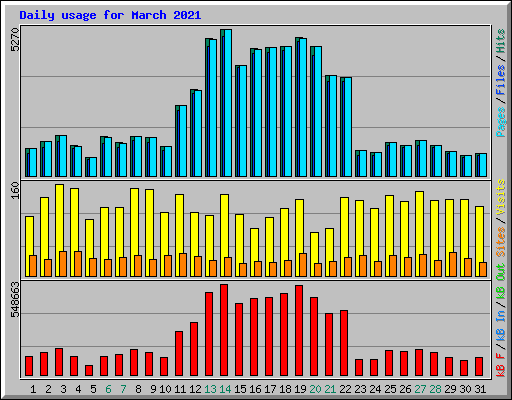Click day label 23 on the x-axis
The image size is (512, 400).
[x=360, y=389]
